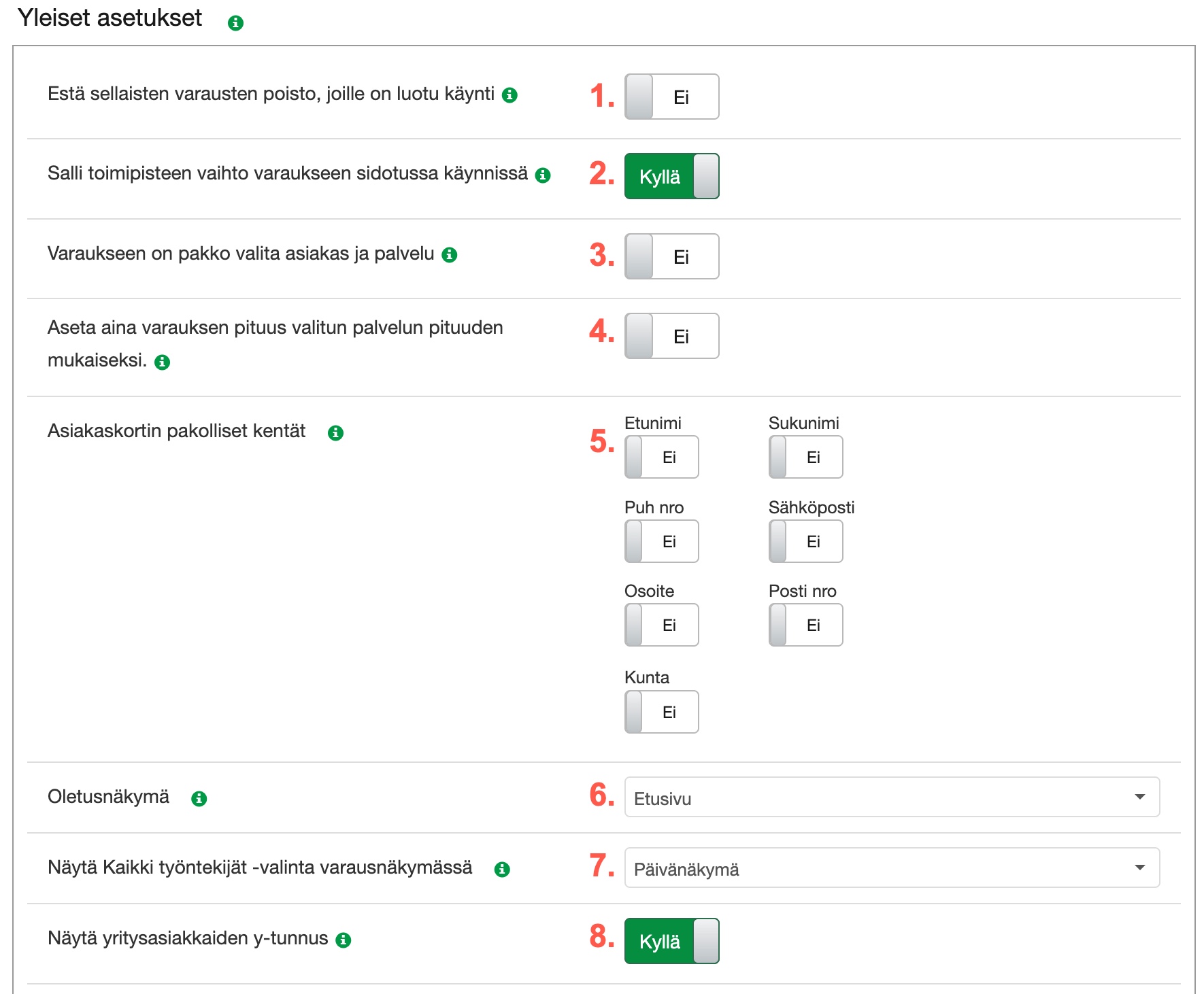Turn on the Etunimi required field toggle
The image size is (1204, 994).
pos(661,457)
